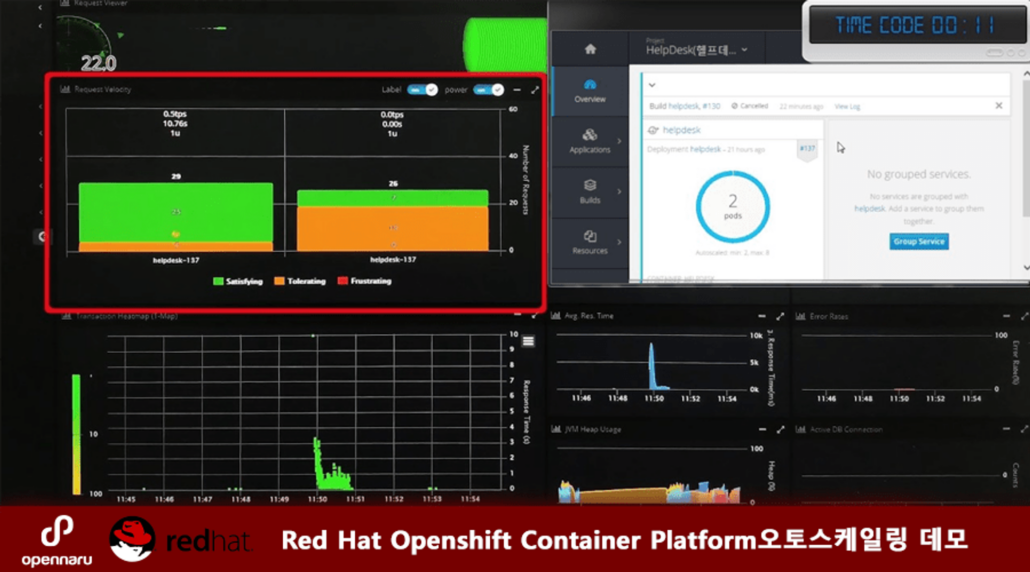Image resolution: width=1030 pixels, height=572 pixels.
Task: Click the Active DB Connection chart icon
Action: pyautogui.click(x=801, y=429)
